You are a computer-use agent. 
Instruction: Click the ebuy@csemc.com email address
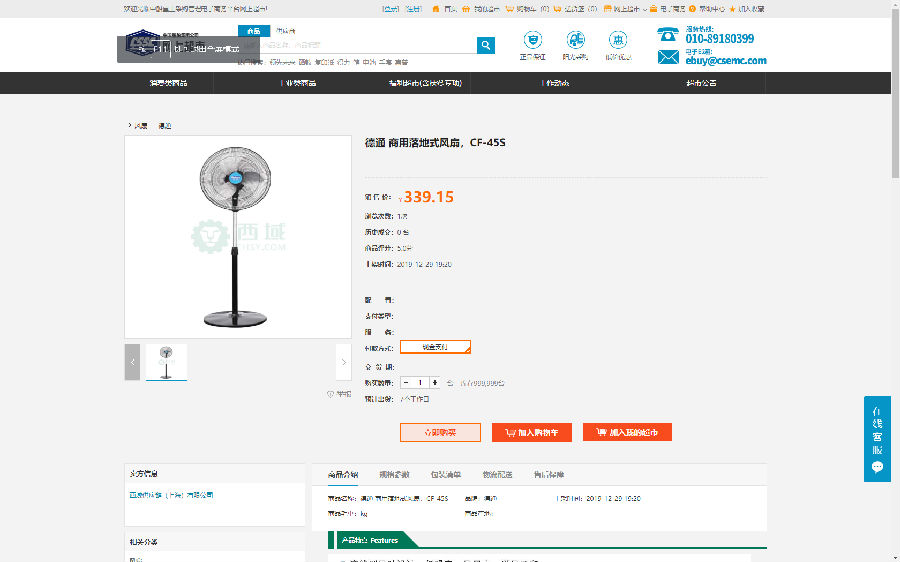pos(726,60)
